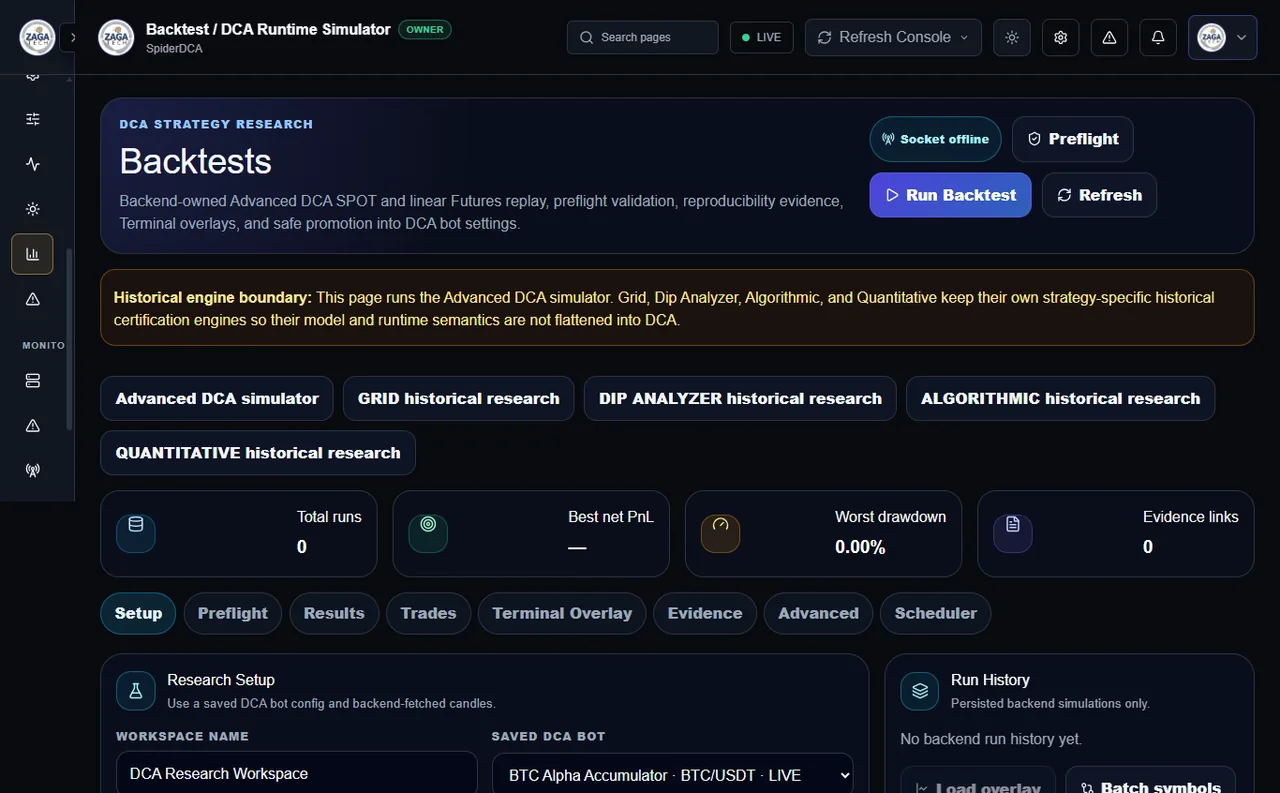Click the sun-shaped icon in left sidebar
Viewport: 1280px width, 793px height.
coord(33,209)
